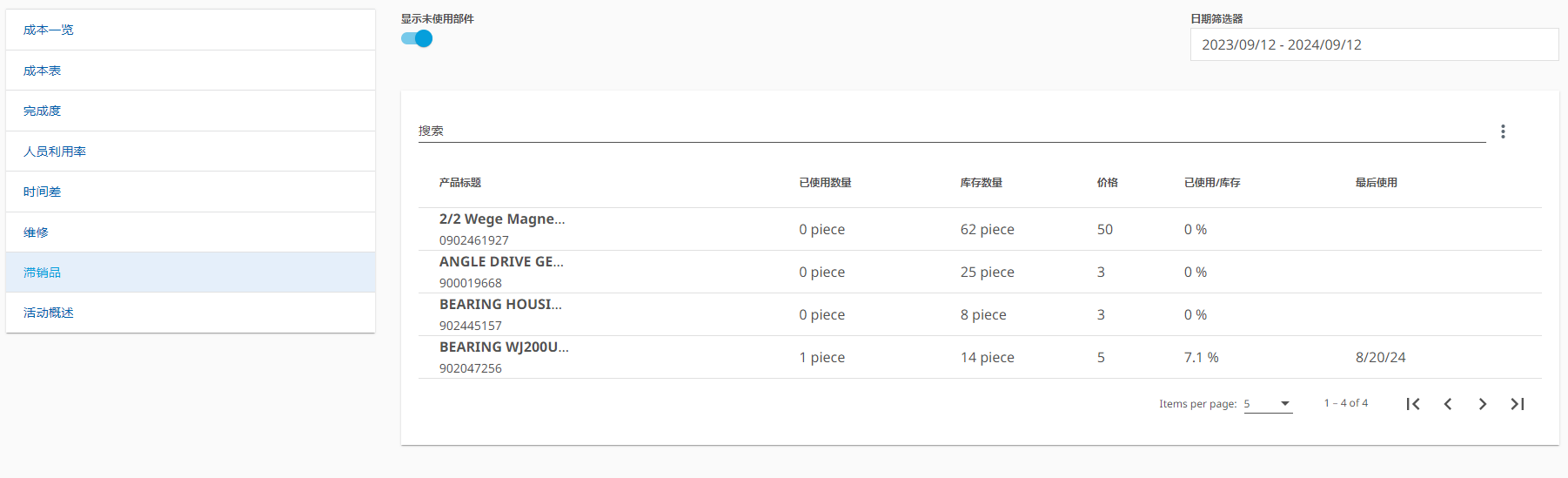Sort table by 已使用数量 column header
The width and height of the screenshot is (1568, 478).
point(825,183)
